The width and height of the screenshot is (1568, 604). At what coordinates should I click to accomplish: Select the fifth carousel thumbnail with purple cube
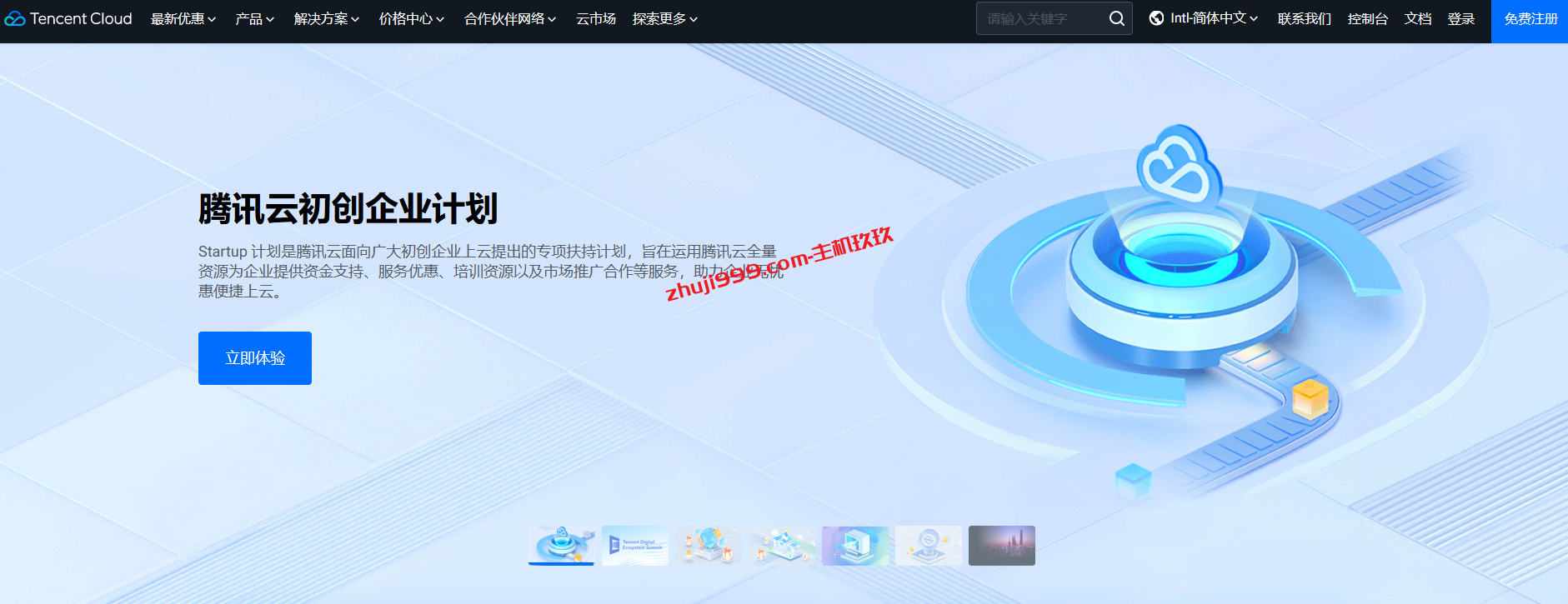coord(855,546)
